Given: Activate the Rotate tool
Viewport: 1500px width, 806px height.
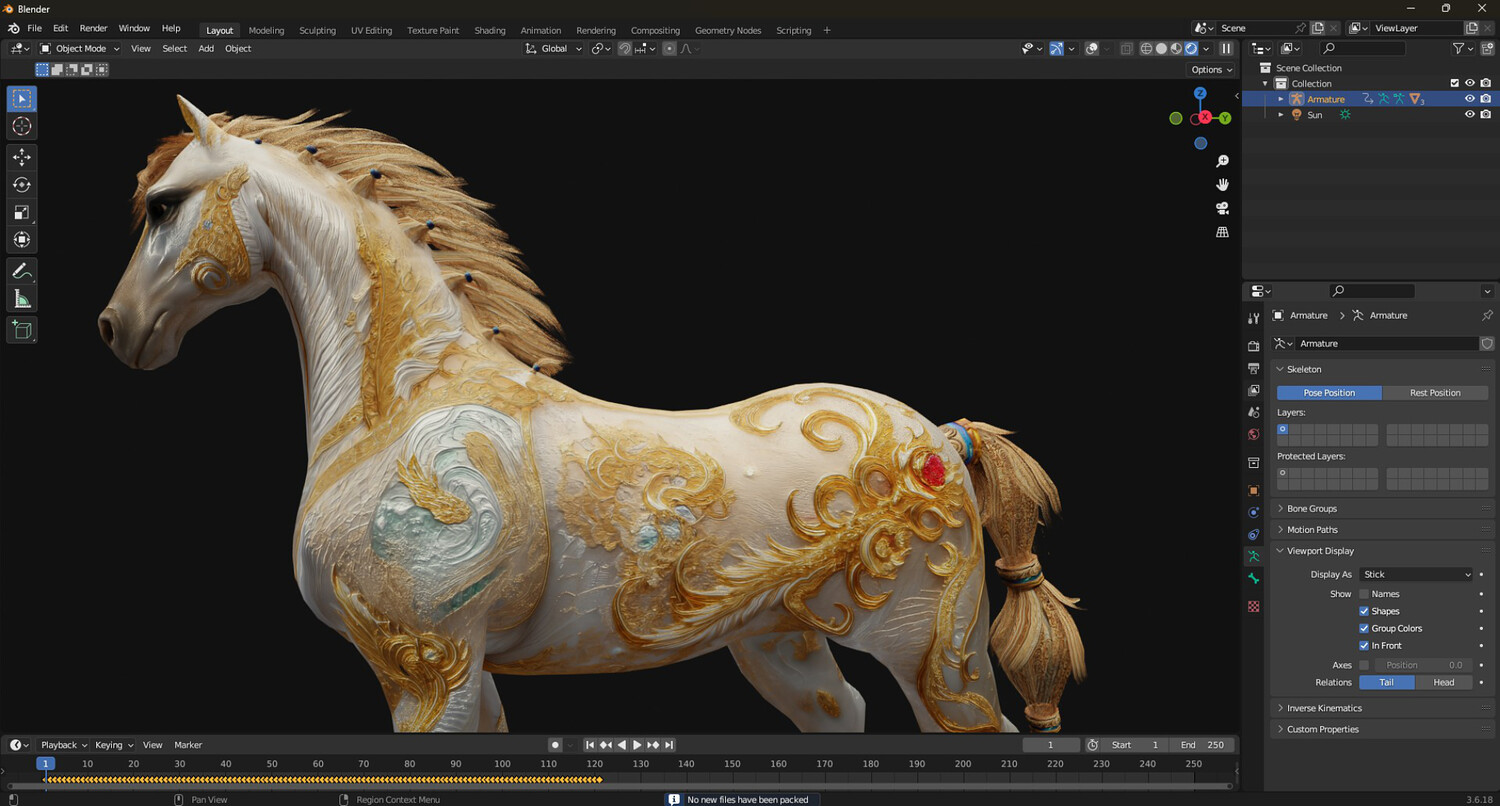Looking at the screenshot, I should pos(21,185).
